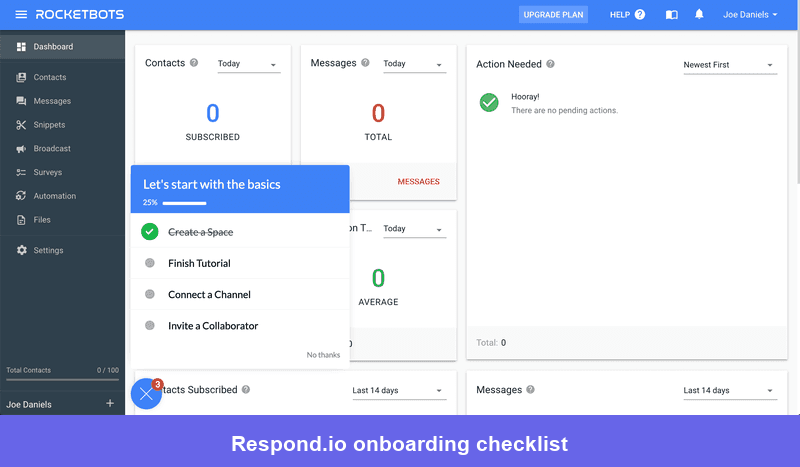Viewport: 800px width, 467px height.
Task: Click the Contacts sidebar icon
Action: point(21,77)
